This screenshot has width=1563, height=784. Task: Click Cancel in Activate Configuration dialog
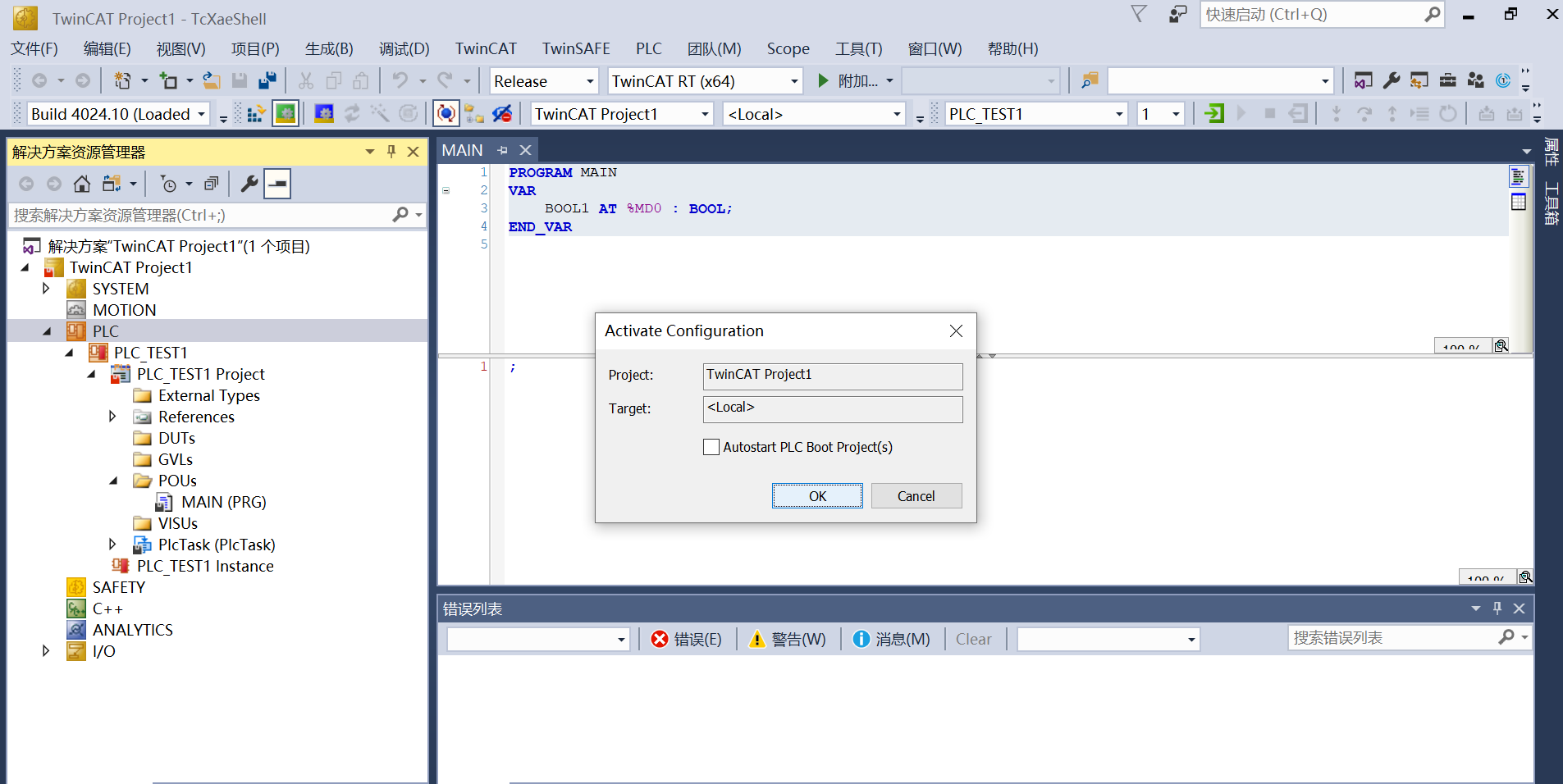coord(916,496)
